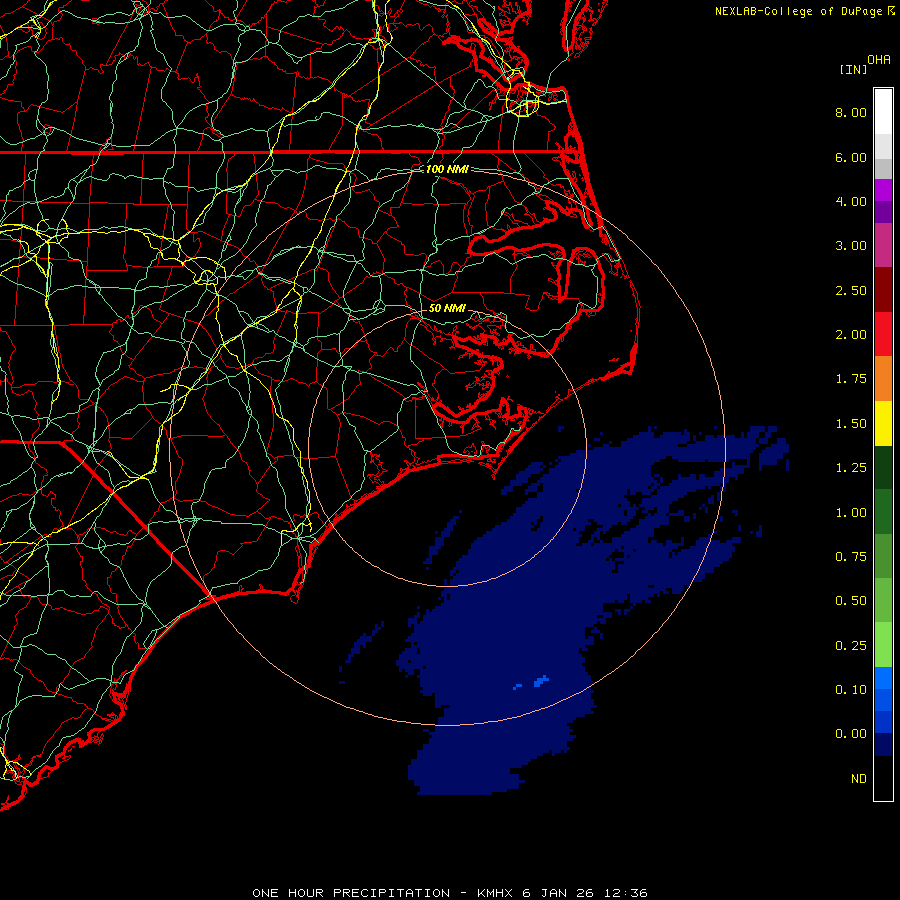900x900 pixels.
Task: Click the navy blue legend swatch
Action: [x=883, y=745]
